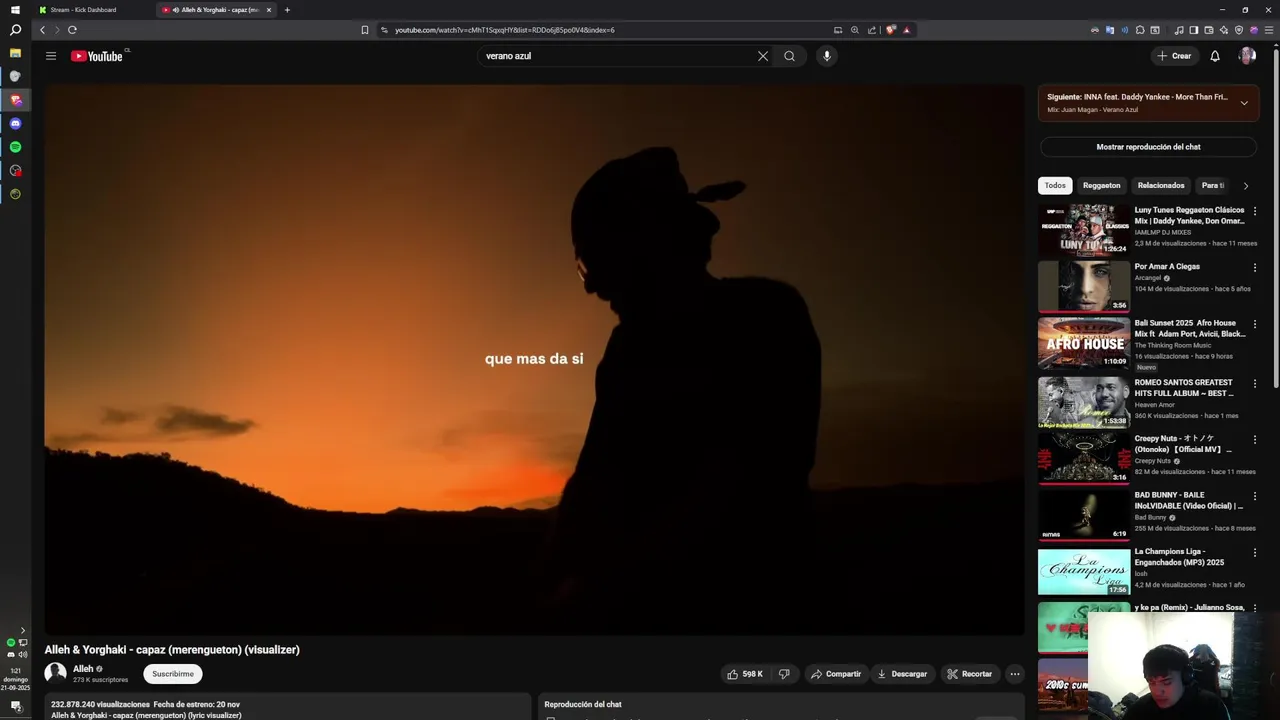Go back in browser history
This screenshot has width=1280, height=720.
pyautogui.click(x=42, y=30)
